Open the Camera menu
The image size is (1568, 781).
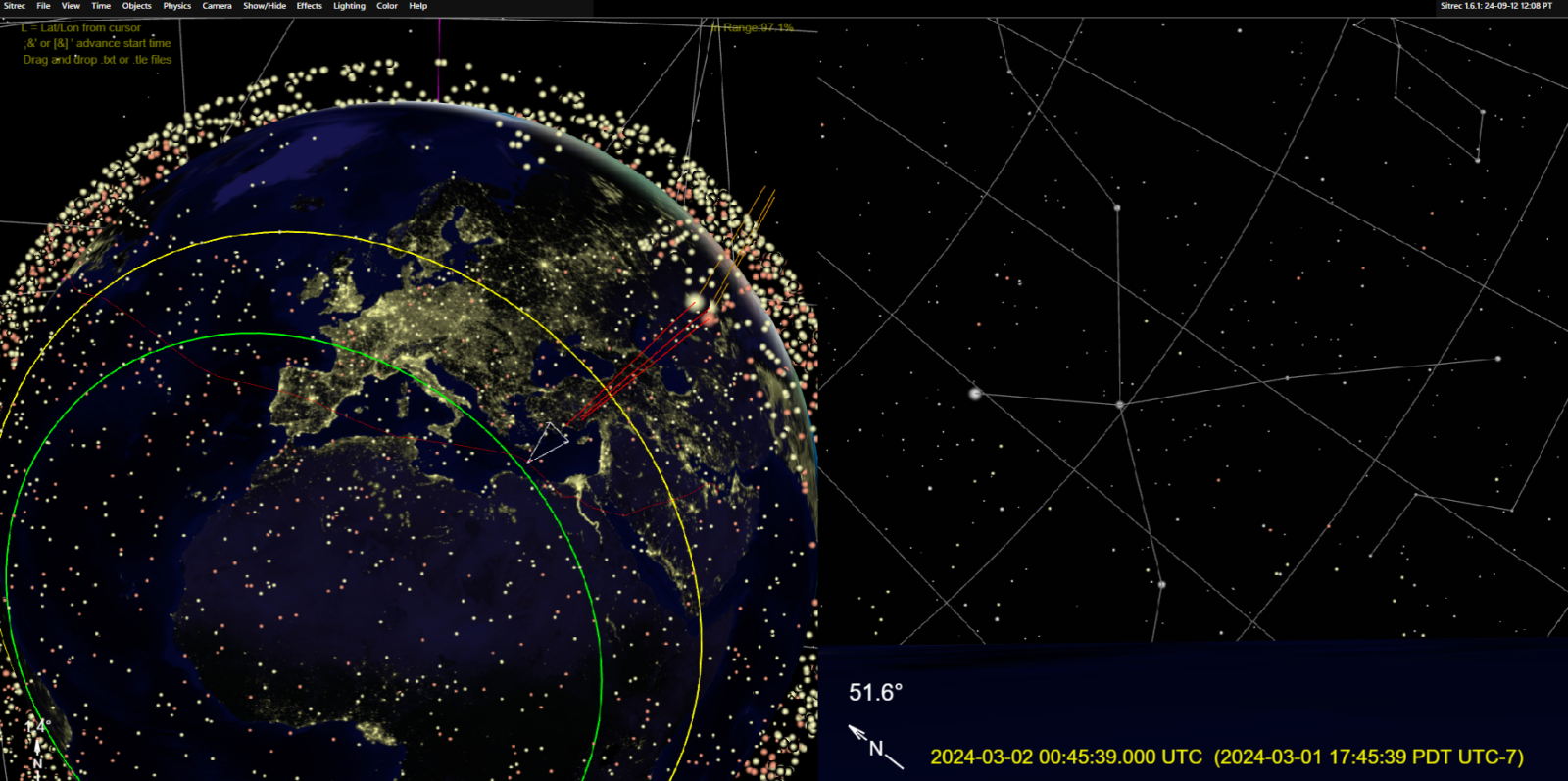(x=217, y=6)
